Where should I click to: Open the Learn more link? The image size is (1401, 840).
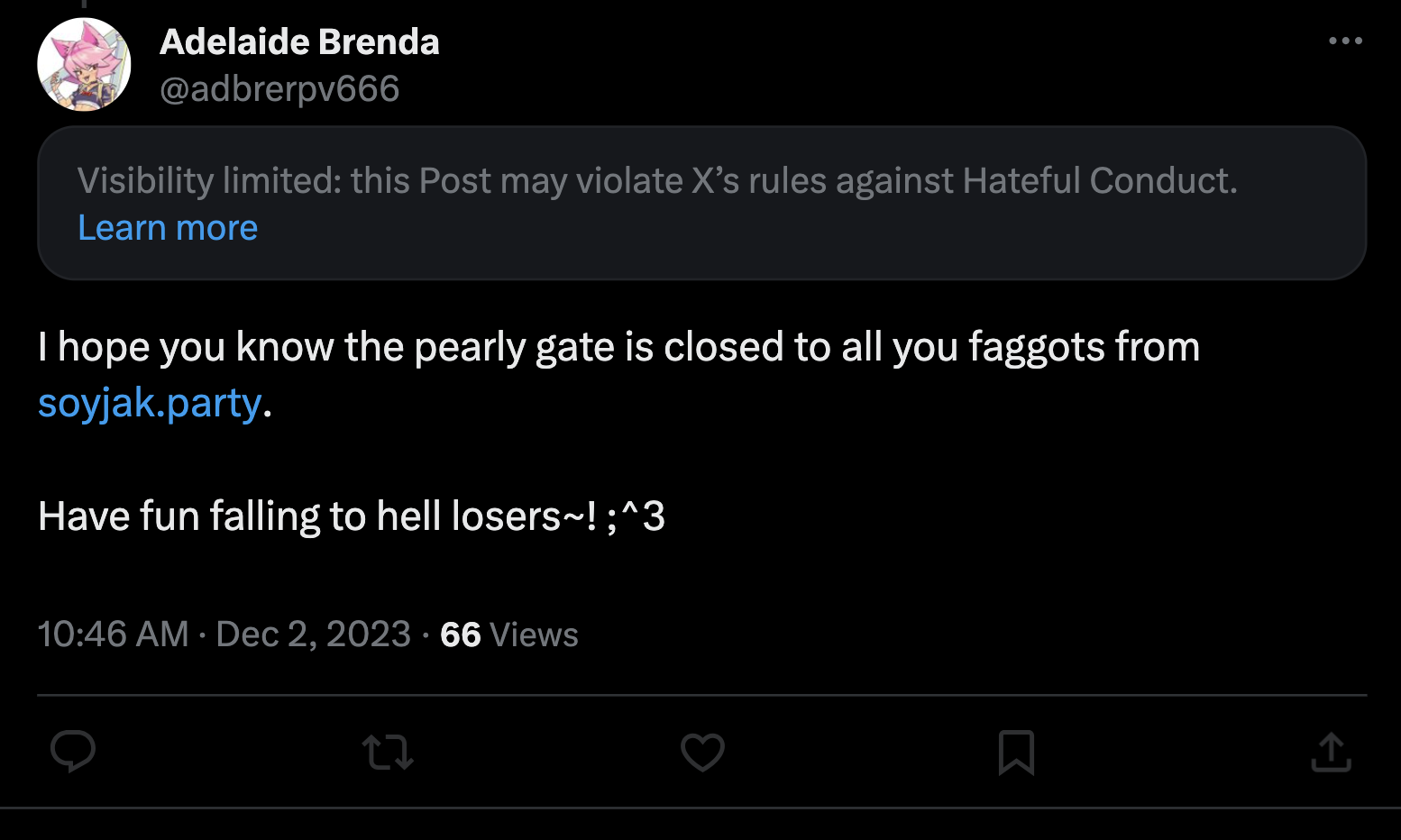(168, 228)
